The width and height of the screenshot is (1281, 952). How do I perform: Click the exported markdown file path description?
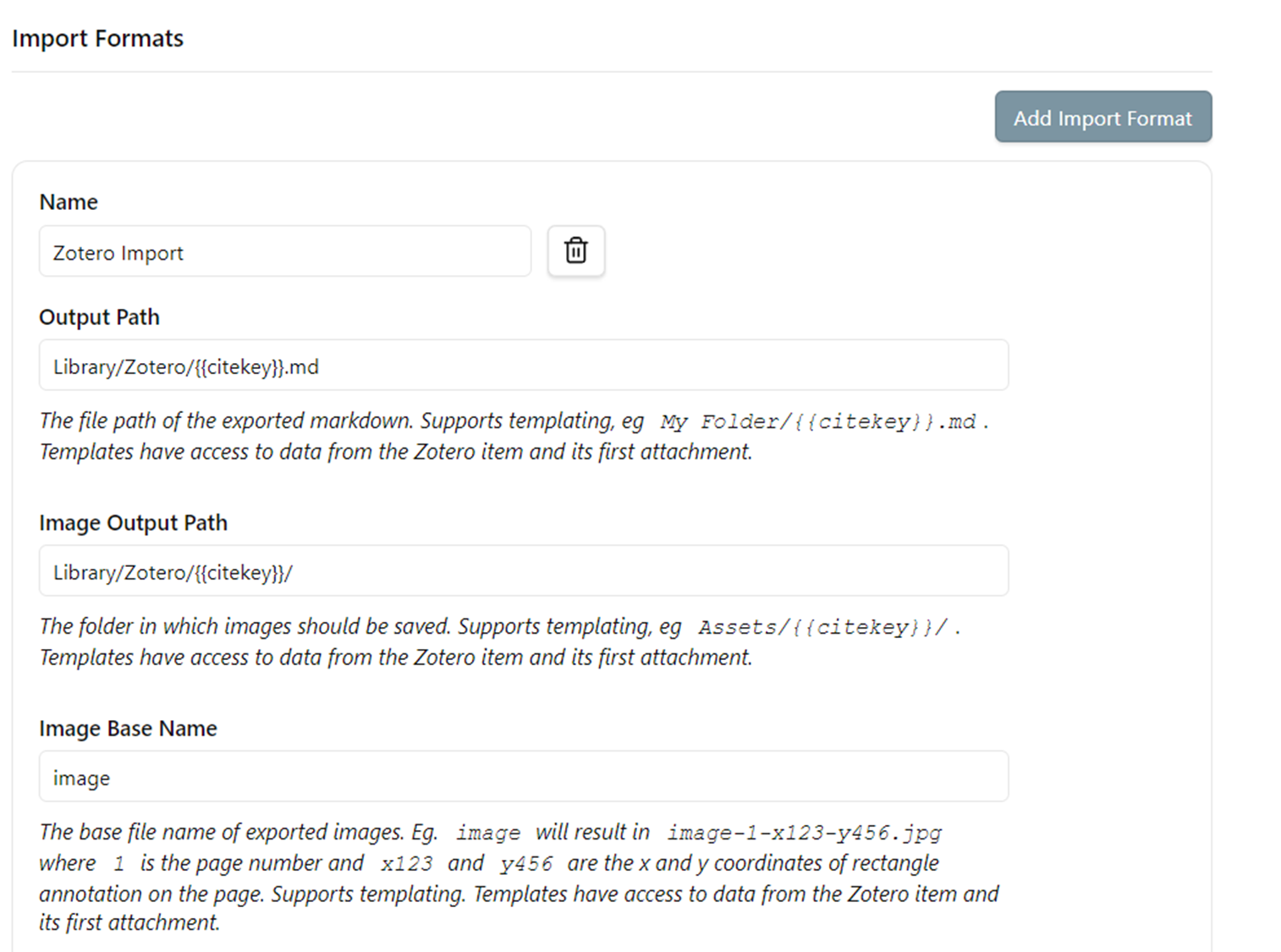(x=338, y=421)
